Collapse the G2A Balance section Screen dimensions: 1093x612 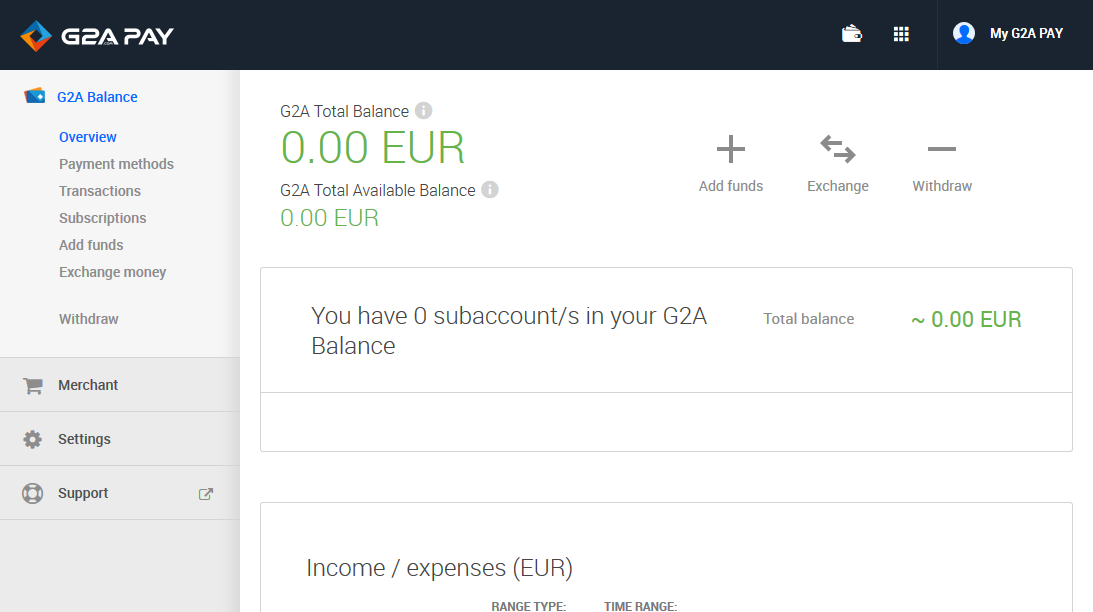click(97, 97)
